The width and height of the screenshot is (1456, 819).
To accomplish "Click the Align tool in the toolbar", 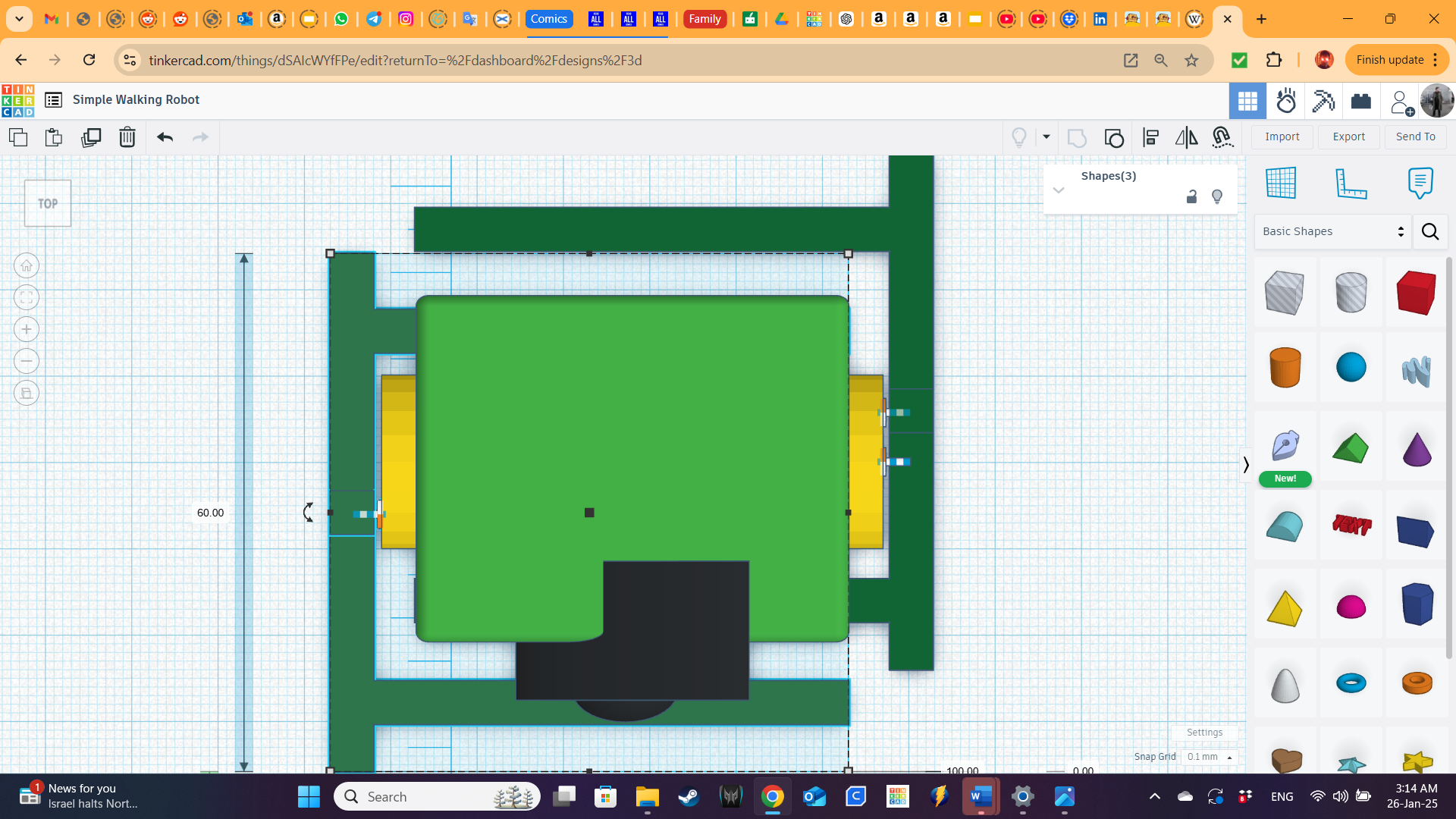I will click(1150, 137).
